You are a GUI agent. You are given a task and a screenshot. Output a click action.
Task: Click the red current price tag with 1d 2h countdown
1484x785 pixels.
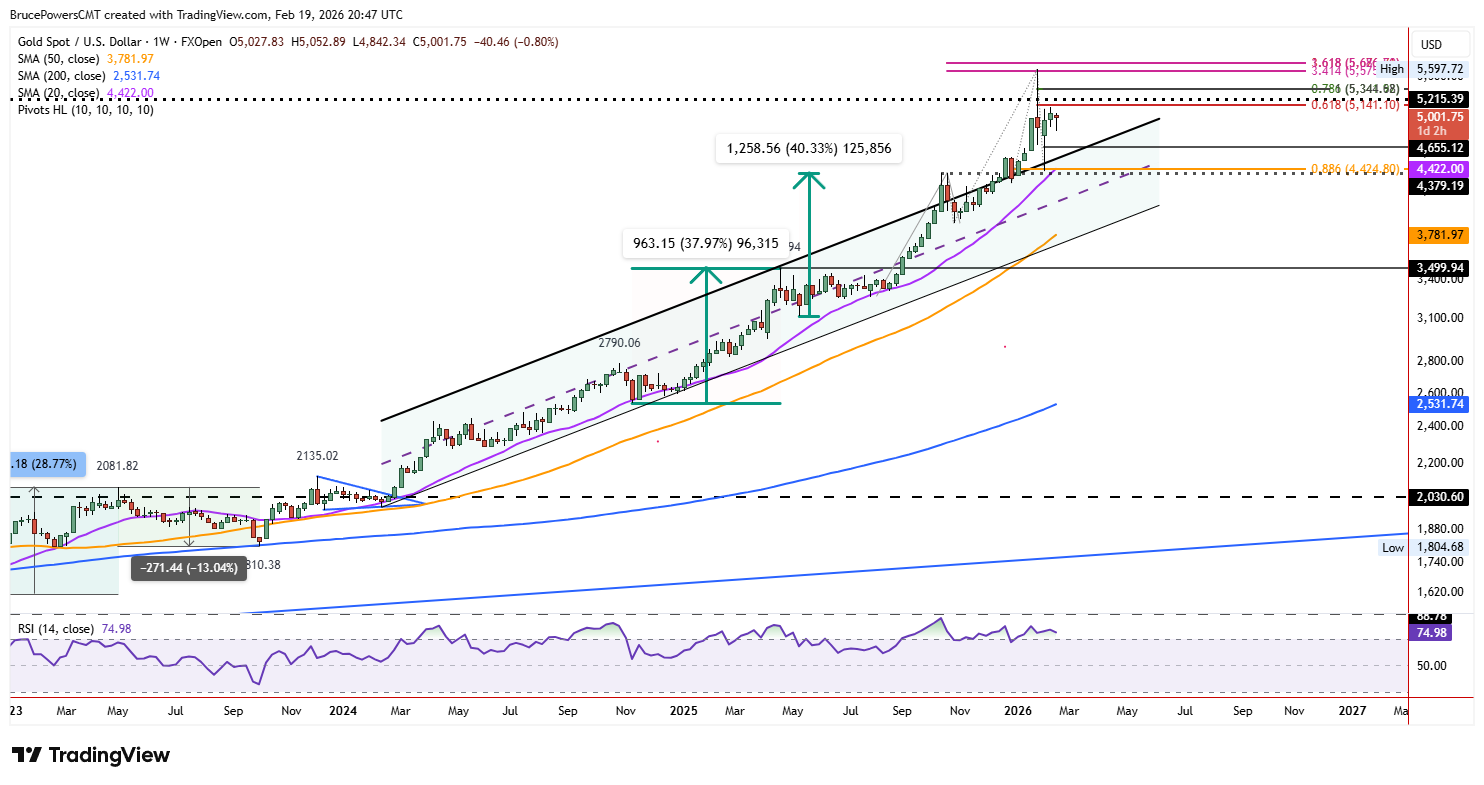[1440, 124]
